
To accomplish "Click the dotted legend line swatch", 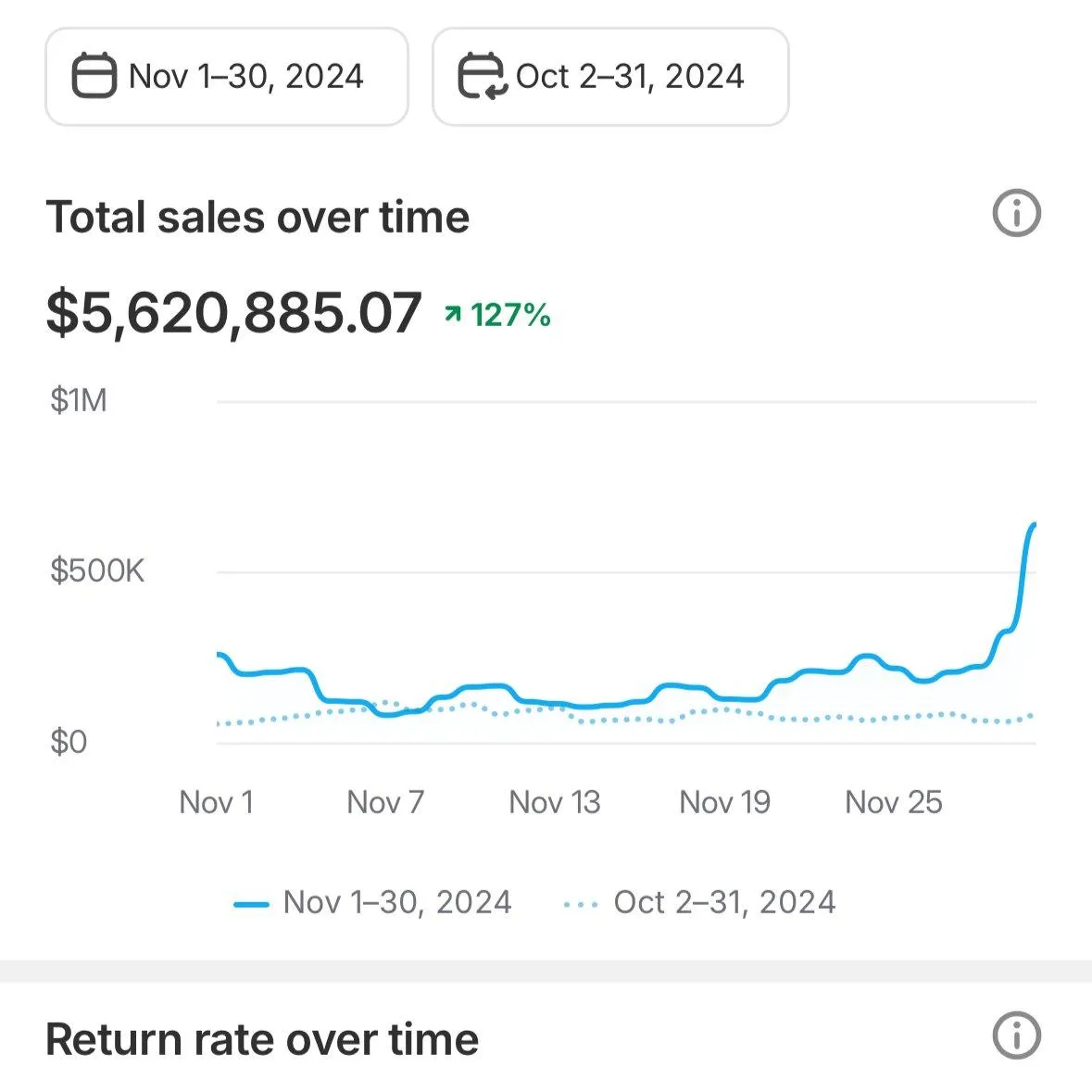I will point(581,904).
